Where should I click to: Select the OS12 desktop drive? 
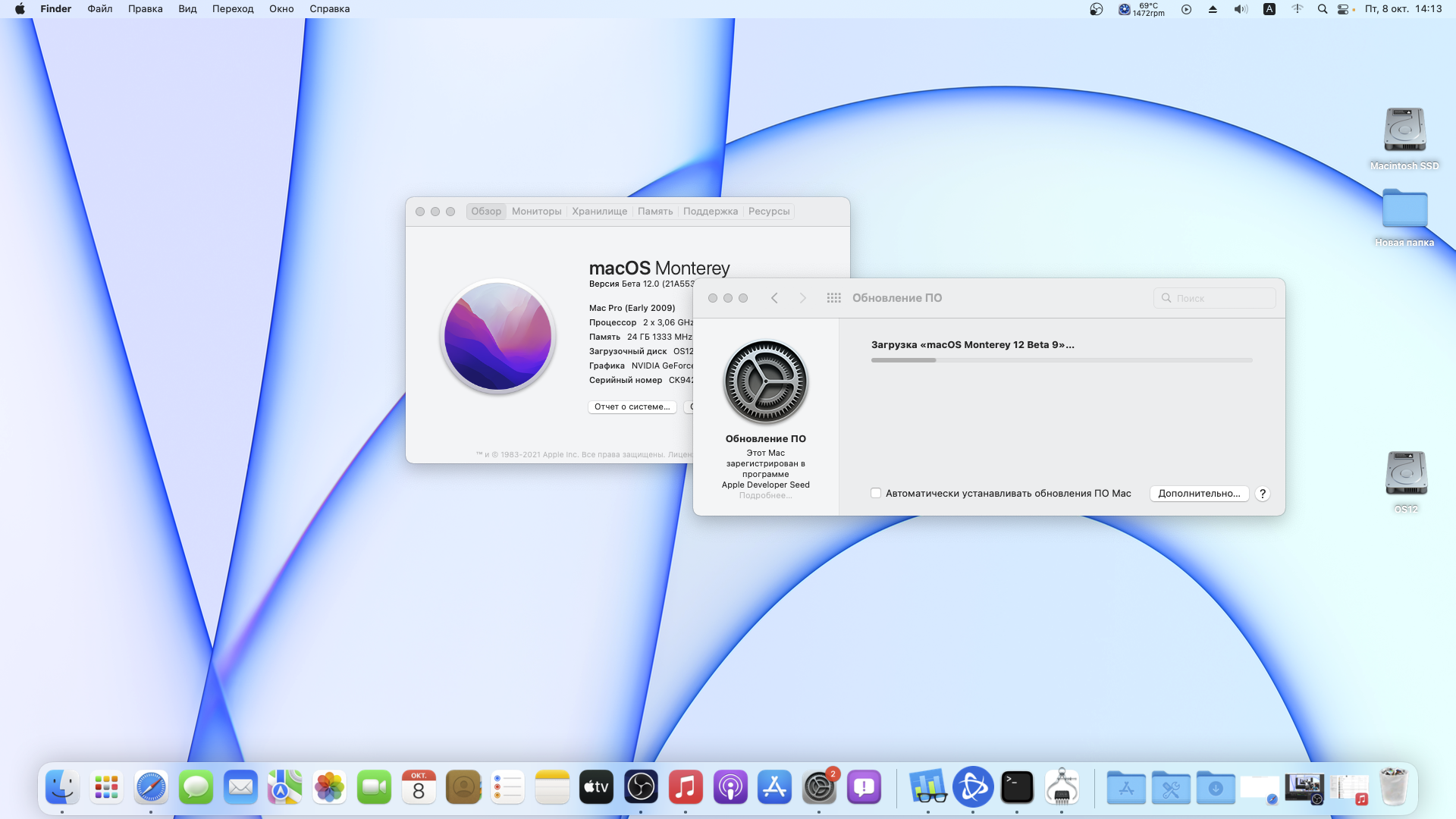pos(1406,481)
